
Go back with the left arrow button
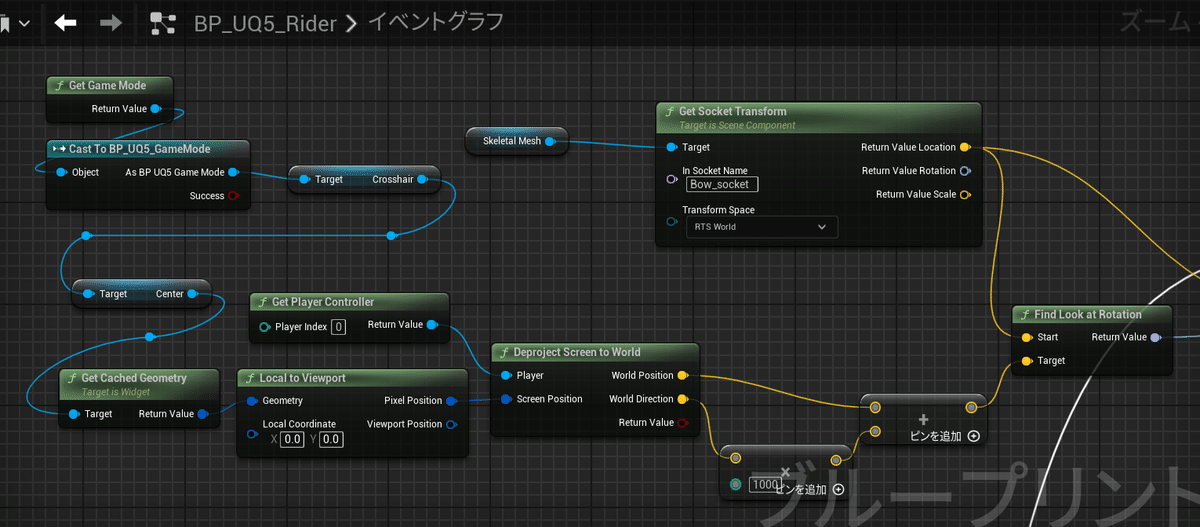pyautogui.click(x=66, y=22)
